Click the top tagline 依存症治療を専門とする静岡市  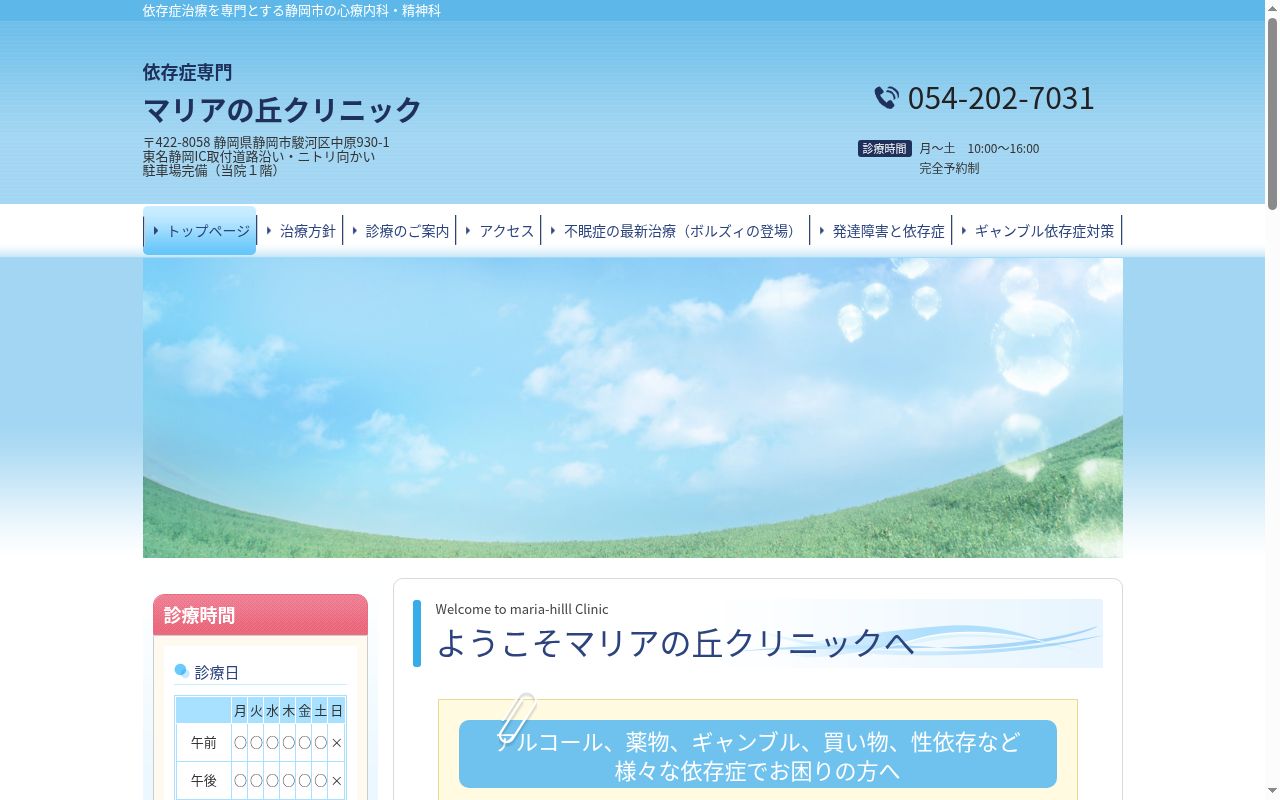coord(292,10)
